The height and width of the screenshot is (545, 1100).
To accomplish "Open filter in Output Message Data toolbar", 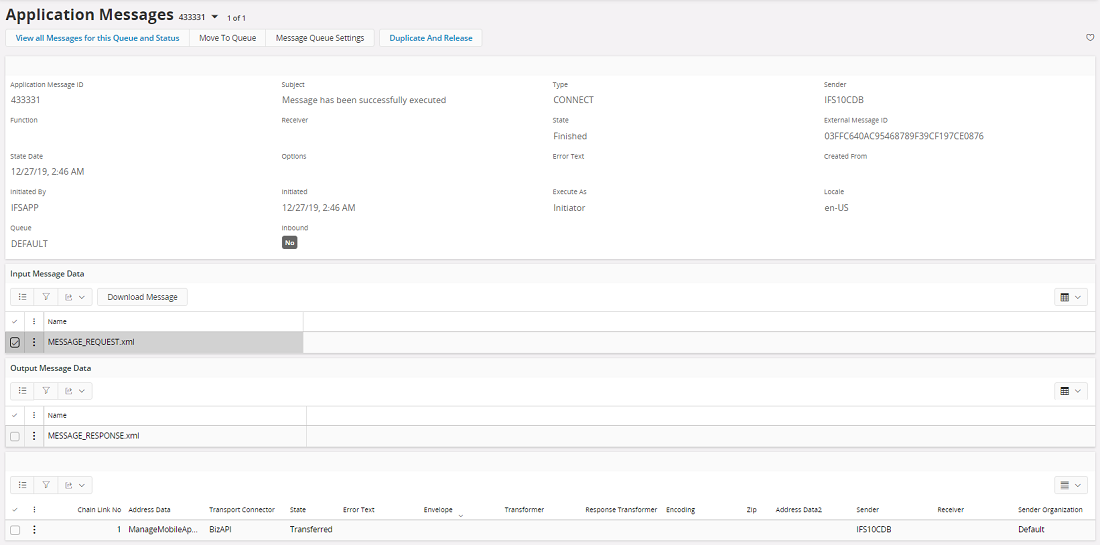I will [46, 391].
